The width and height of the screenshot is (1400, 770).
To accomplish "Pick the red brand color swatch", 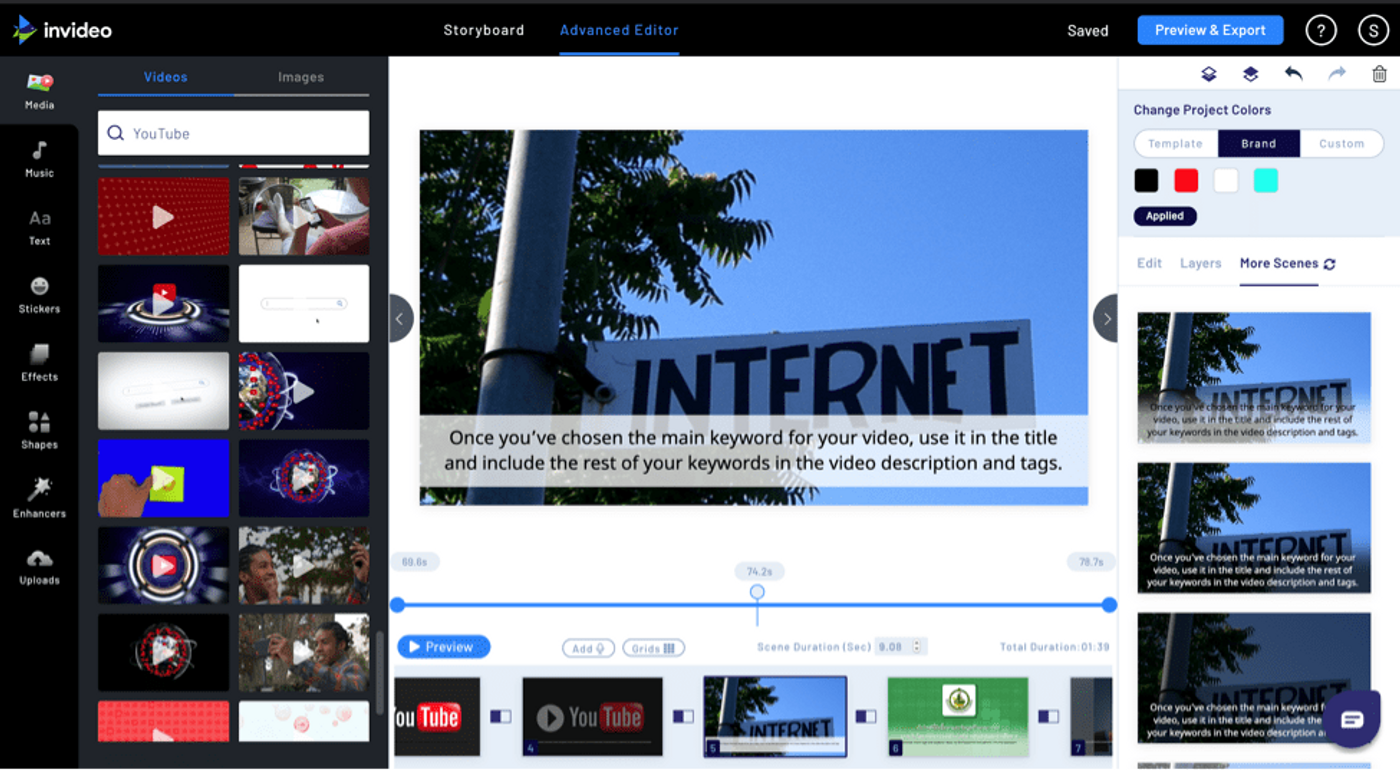I will pyautogui.click(x=1186, y=181).
